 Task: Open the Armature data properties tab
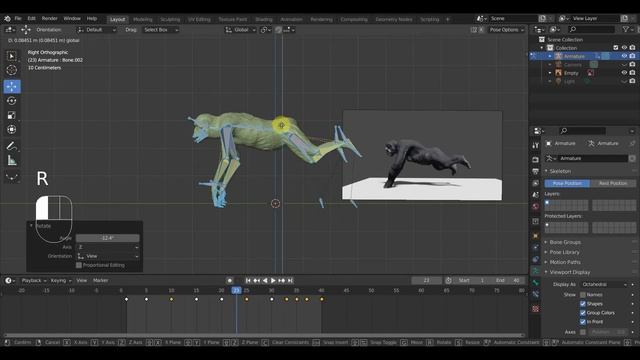[536, 271]
